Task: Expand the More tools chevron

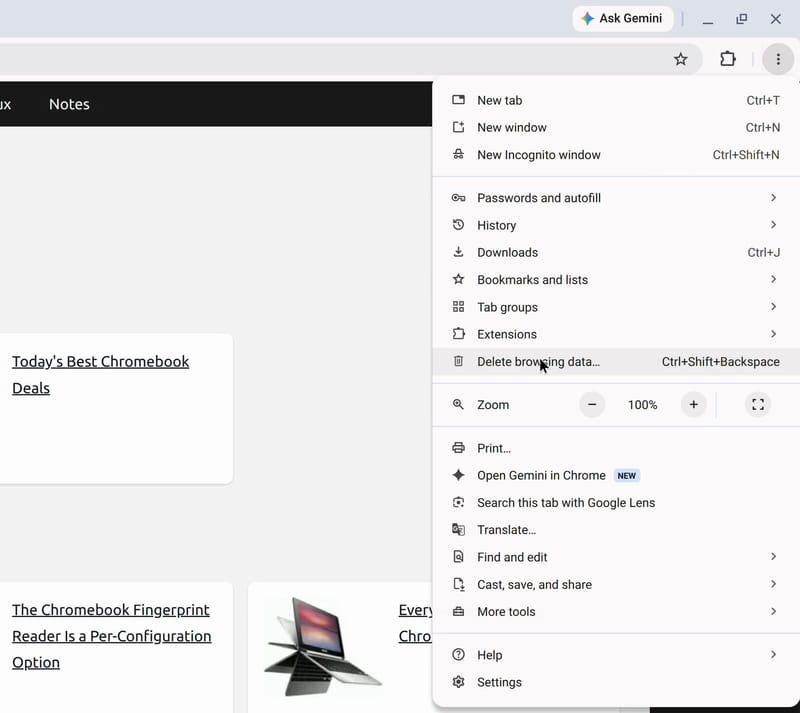Action: point(773,611)
